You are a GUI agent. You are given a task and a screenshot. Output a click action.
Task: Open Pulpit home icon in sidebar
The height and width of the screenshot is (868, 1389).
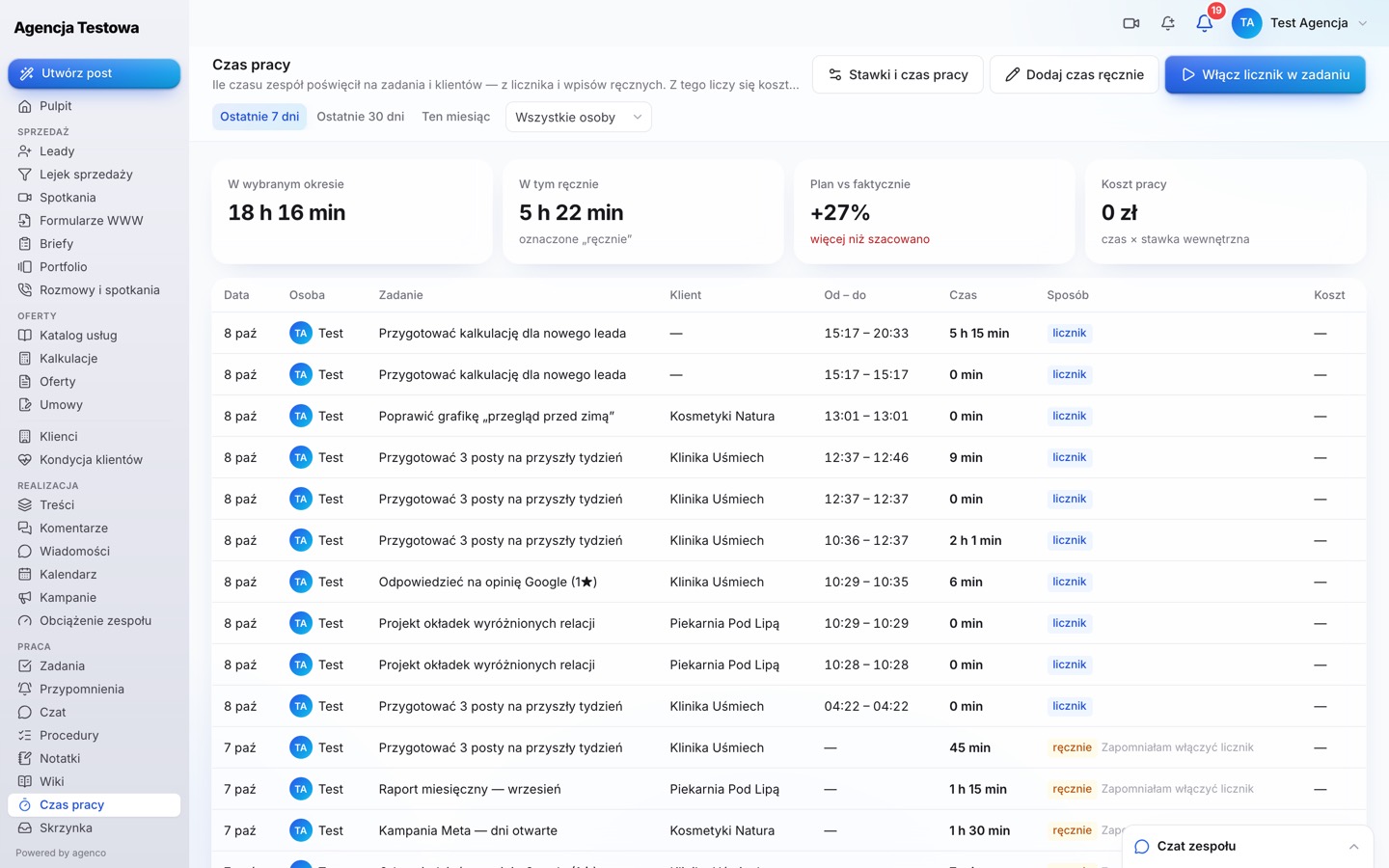[25, 106]
